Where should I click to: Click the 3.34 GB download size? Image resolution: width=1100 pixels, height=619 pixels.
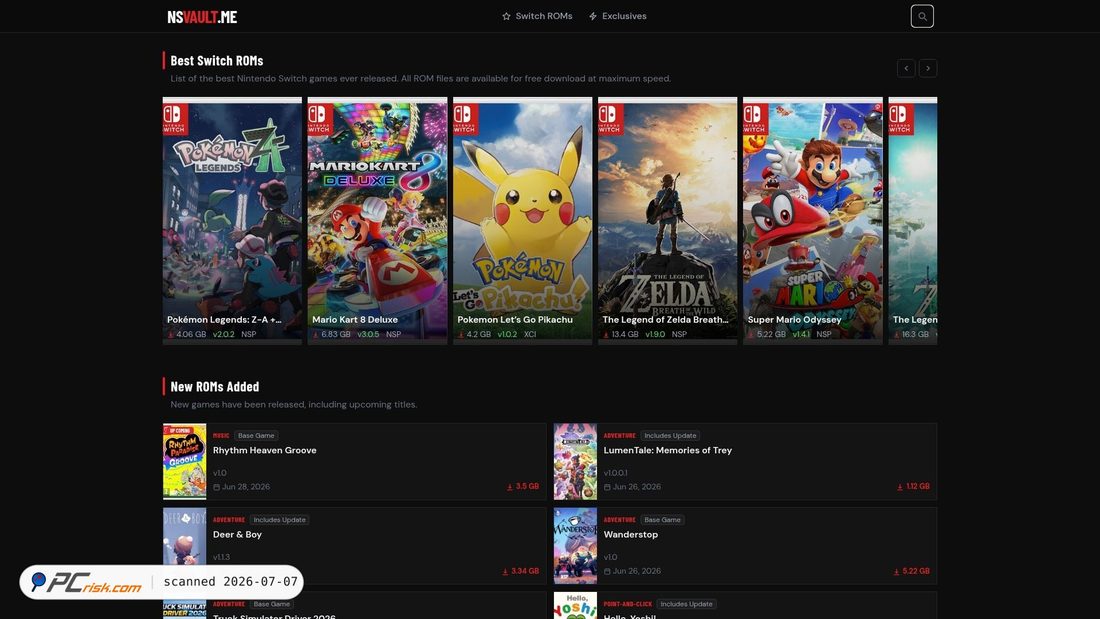pos(521,571)
